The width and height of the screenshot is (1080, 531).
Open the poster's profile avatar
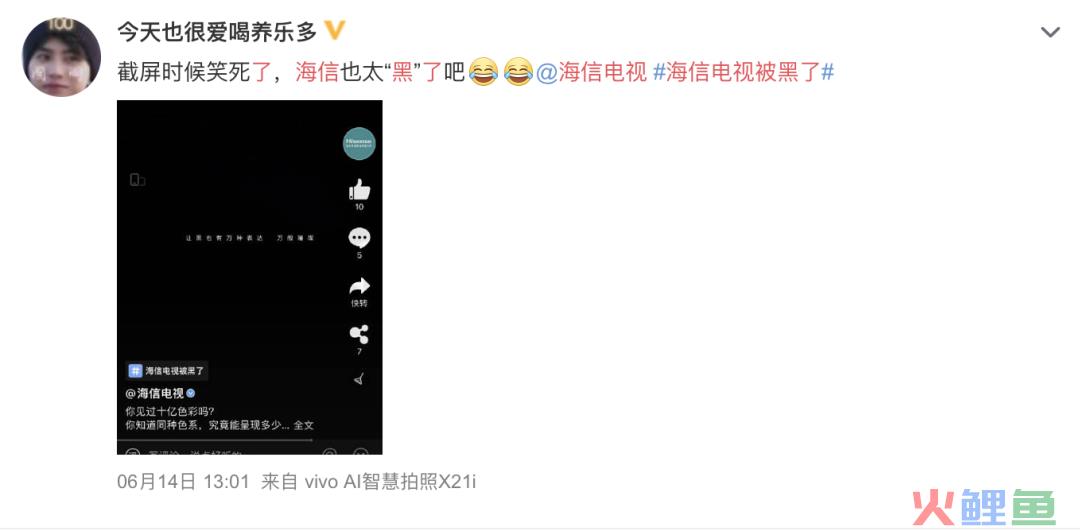coord(61,57)
